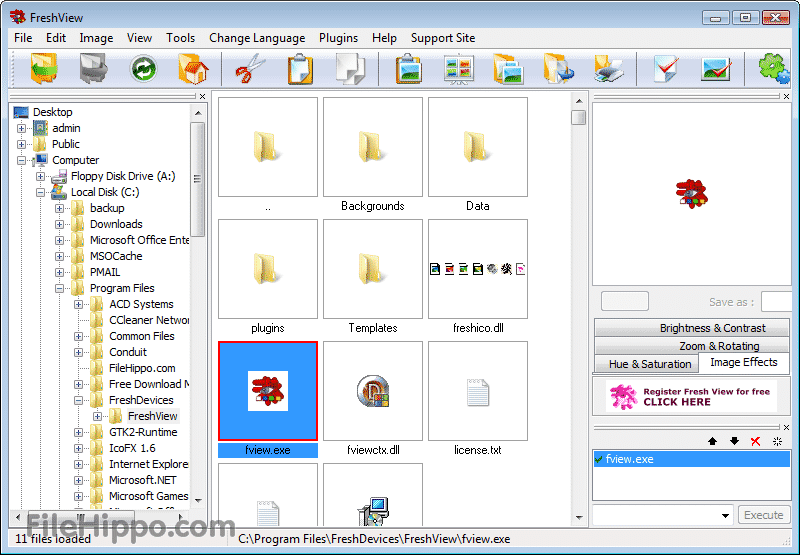The height and width of the screenshot is (555, 800).
Task: Click the folder with blue arrow icon
Action: (559, 68)
